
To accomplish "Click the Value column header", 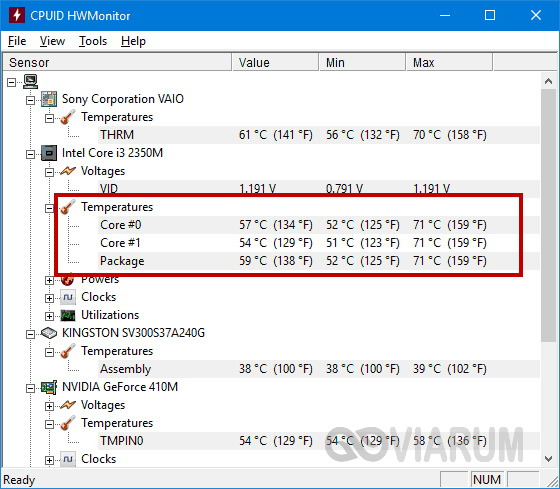I will pos(275,63).
